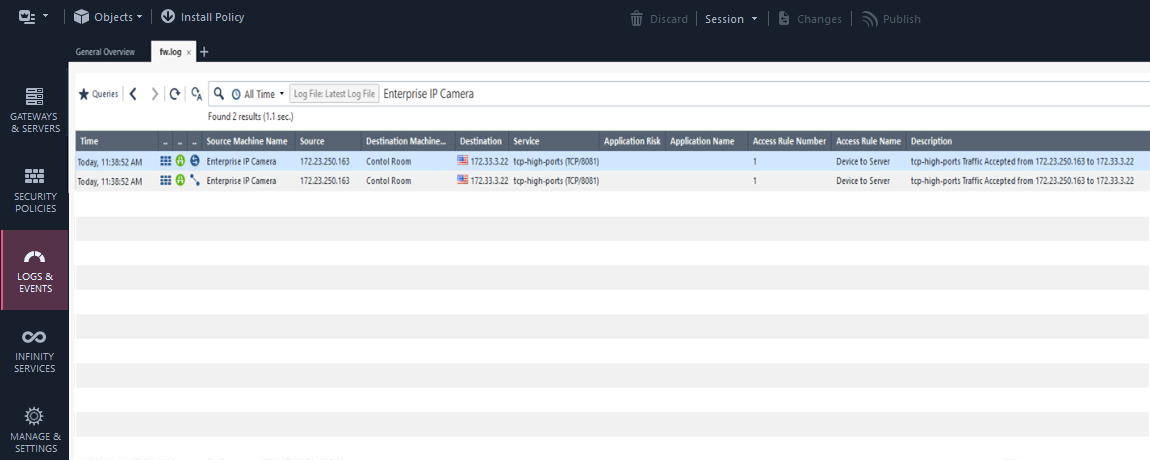Select second row time 11:38:52 AM
The image size is (1150, 460).
click(111, 181)
